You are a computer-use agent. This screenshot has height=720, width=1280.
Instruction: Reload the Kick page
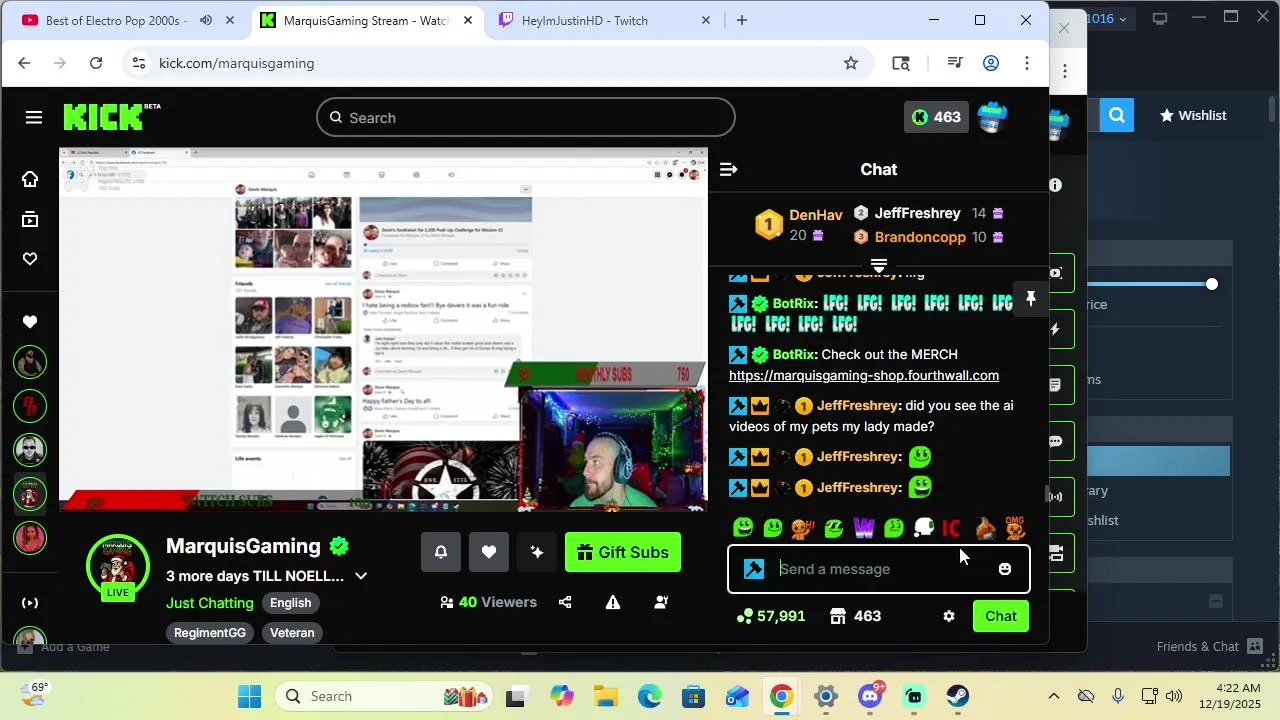96,63
